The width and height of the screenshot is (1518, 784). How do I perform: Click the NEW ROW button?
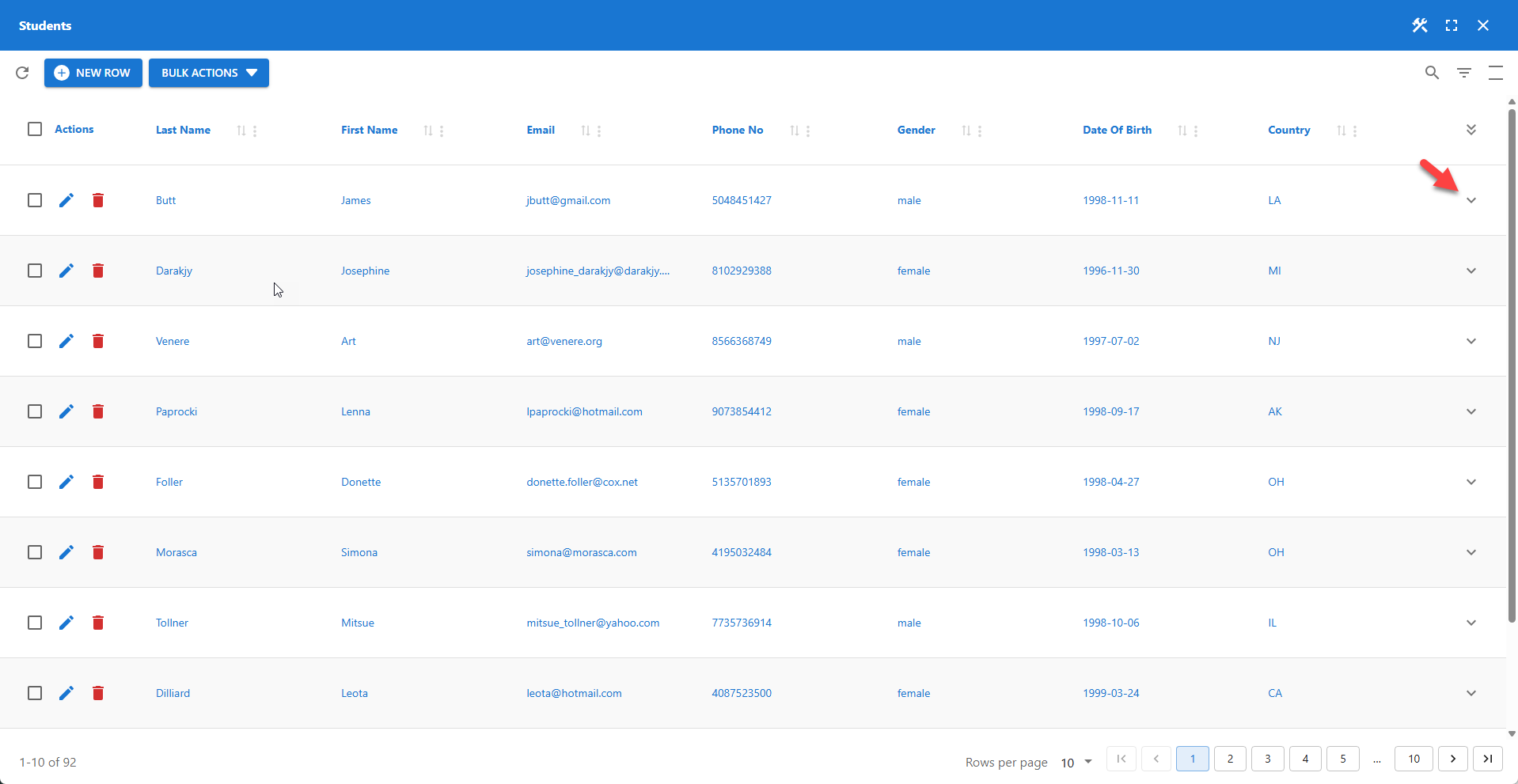click(x=93, y=73)
